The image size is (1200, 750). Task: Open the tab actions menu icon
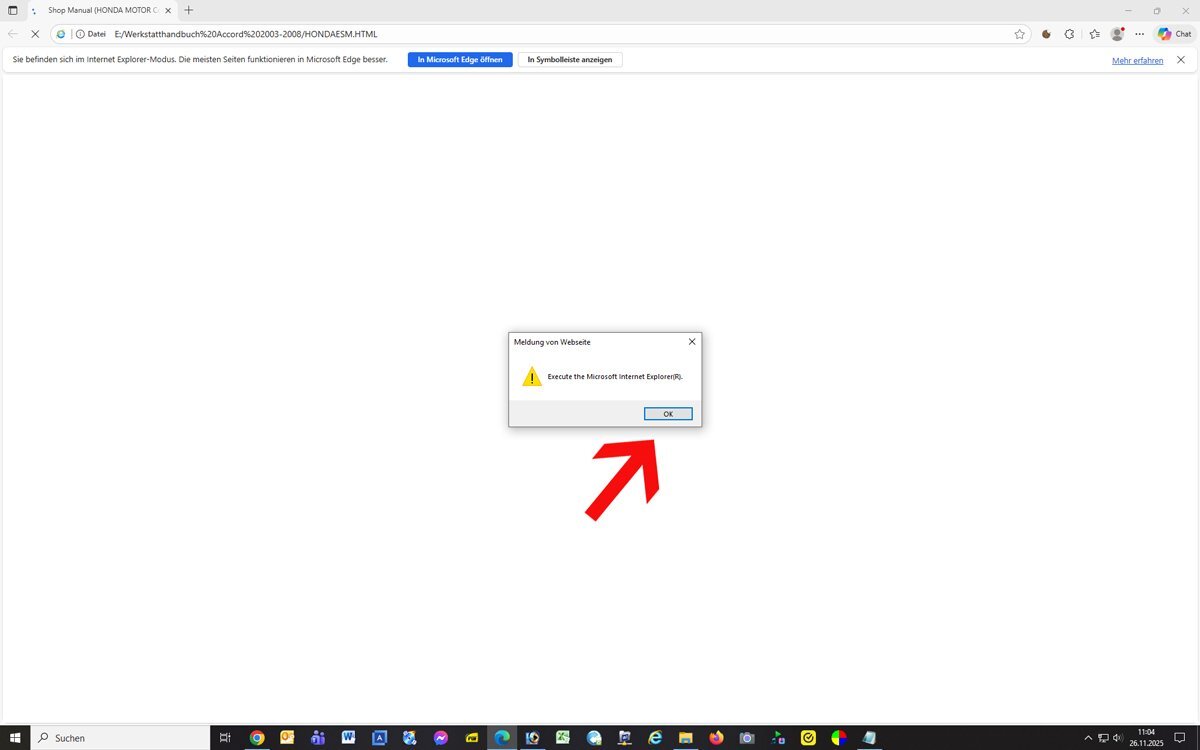click(13, 10)
